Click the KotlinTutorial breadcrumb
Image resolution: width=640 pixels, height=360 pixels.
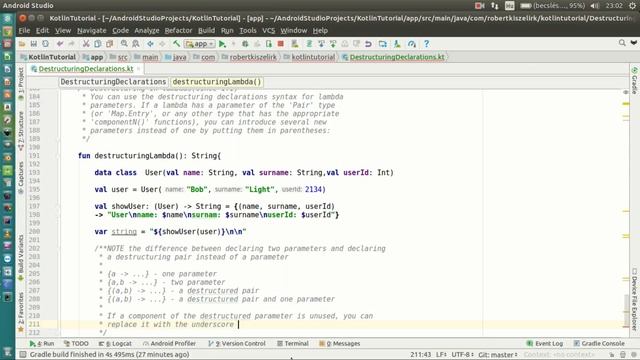point(48,57)
